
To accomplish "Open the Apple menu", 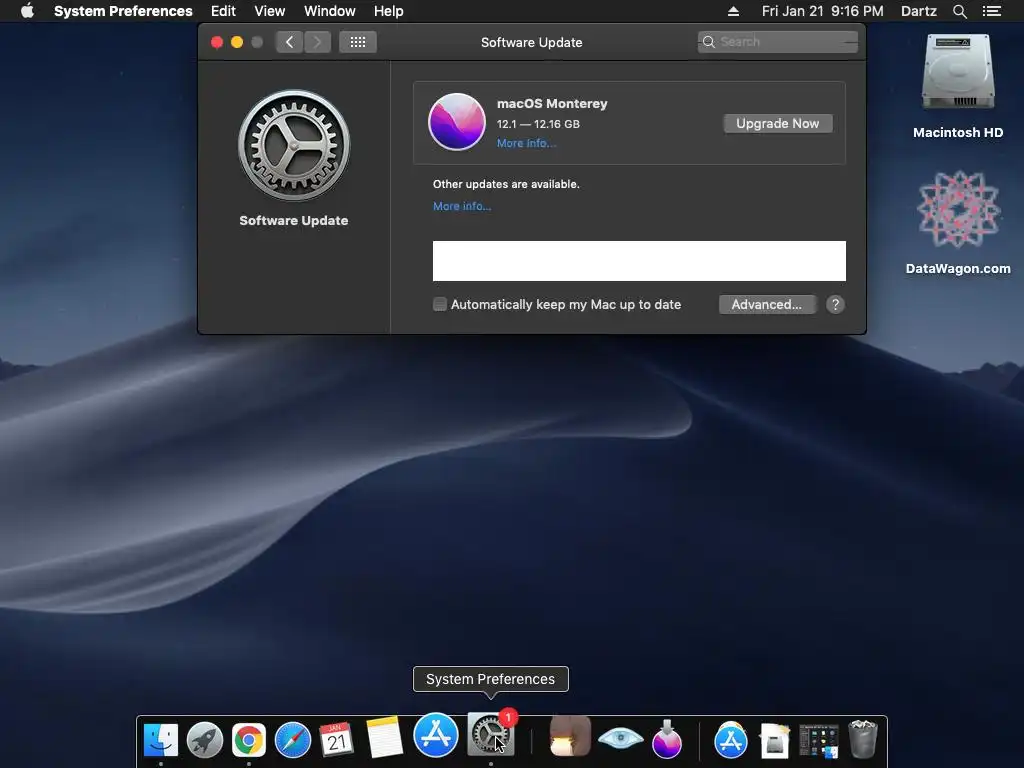I will tap(27, 11).
